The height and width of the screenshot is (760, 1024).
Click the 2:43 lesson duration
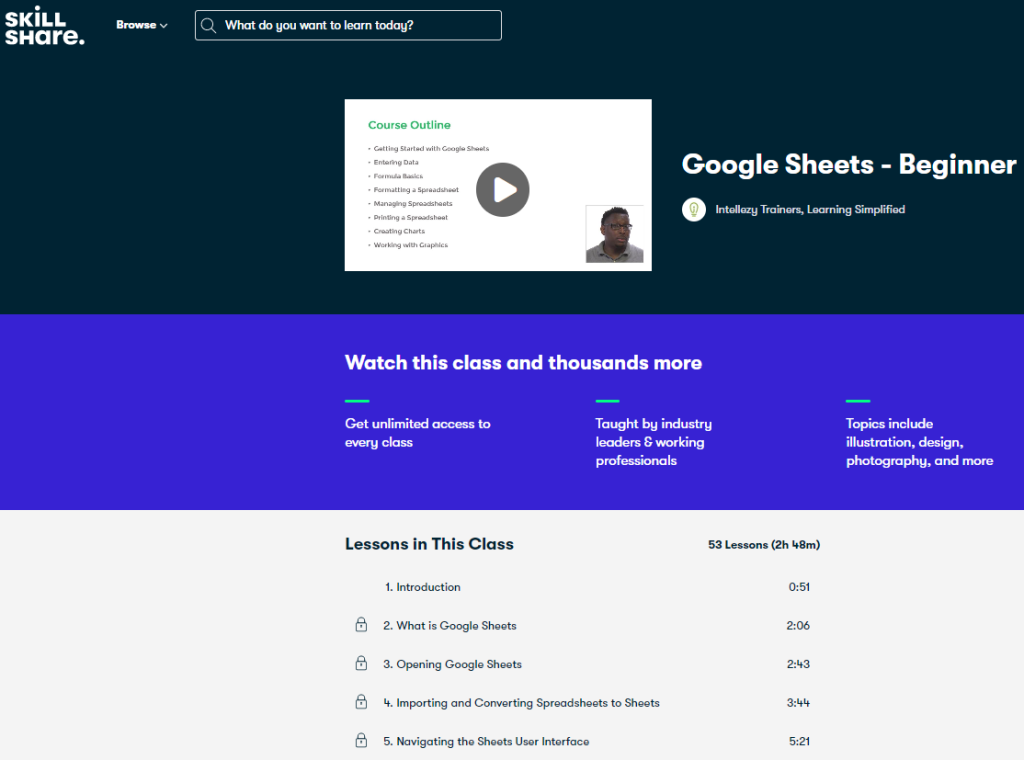[x=798, y=664]
